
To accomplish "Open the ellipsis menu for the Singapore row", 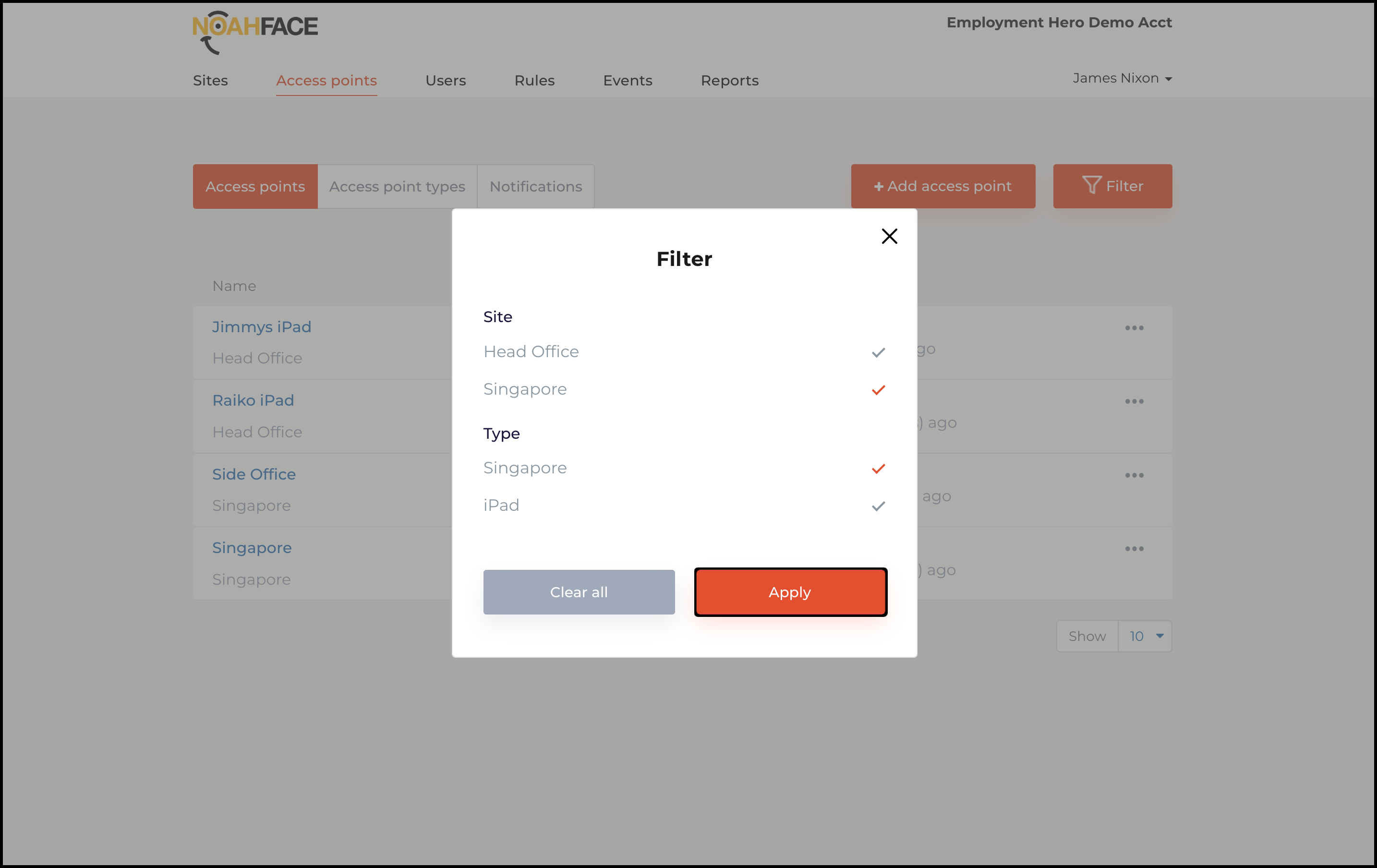I will pyautogui.click(x=1135, y=548).
